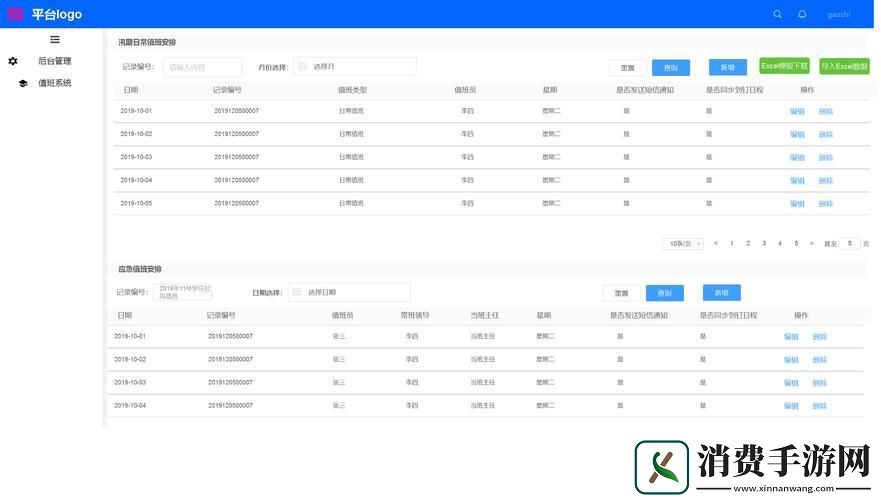Go to page 3 in pagination
881x500 pixels.
click(x=764, y=243)
